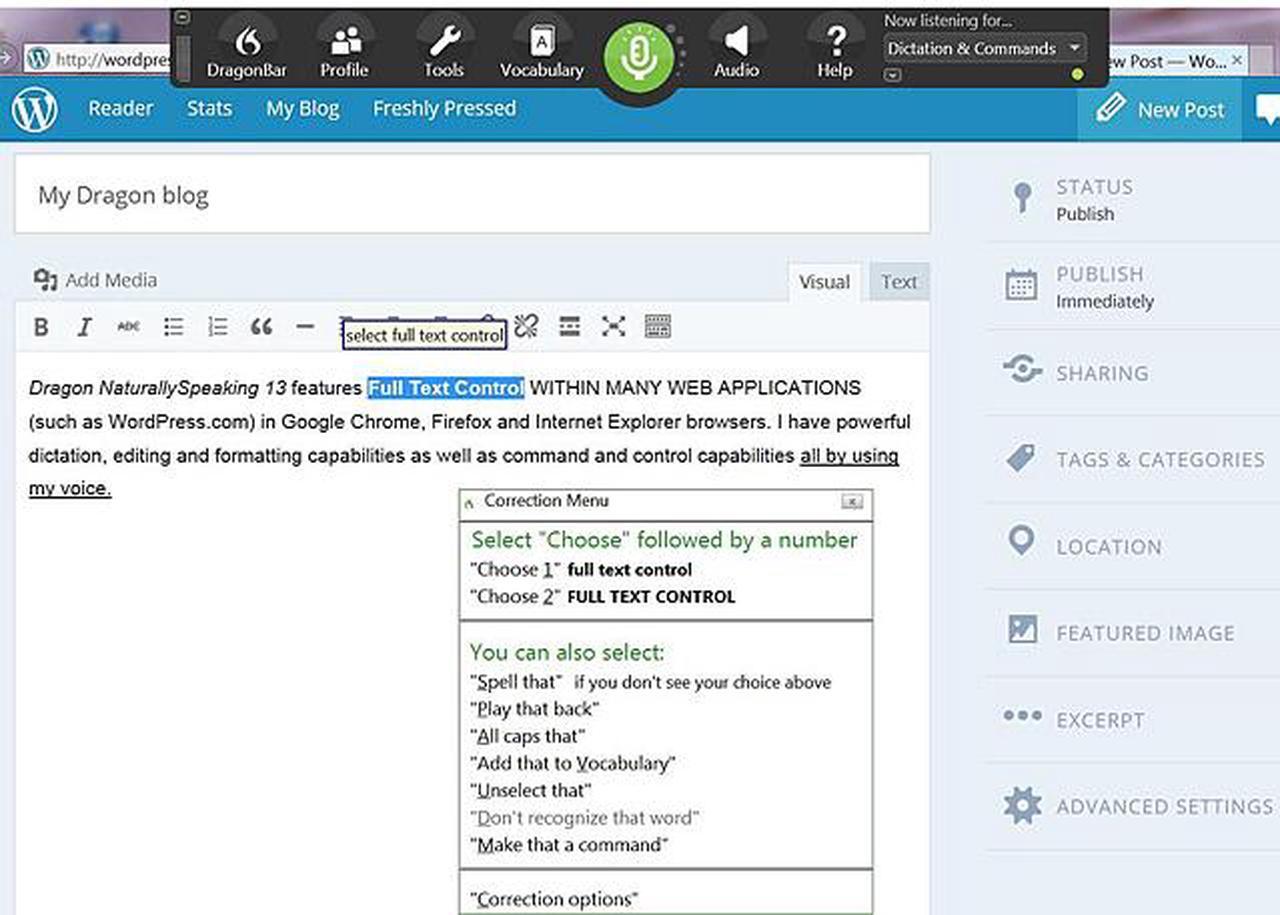Image resolution: width=1280 pixels, height=915 pixels.
Task: Choose "Add that to Vocabulary"
Action: (573, 763)
